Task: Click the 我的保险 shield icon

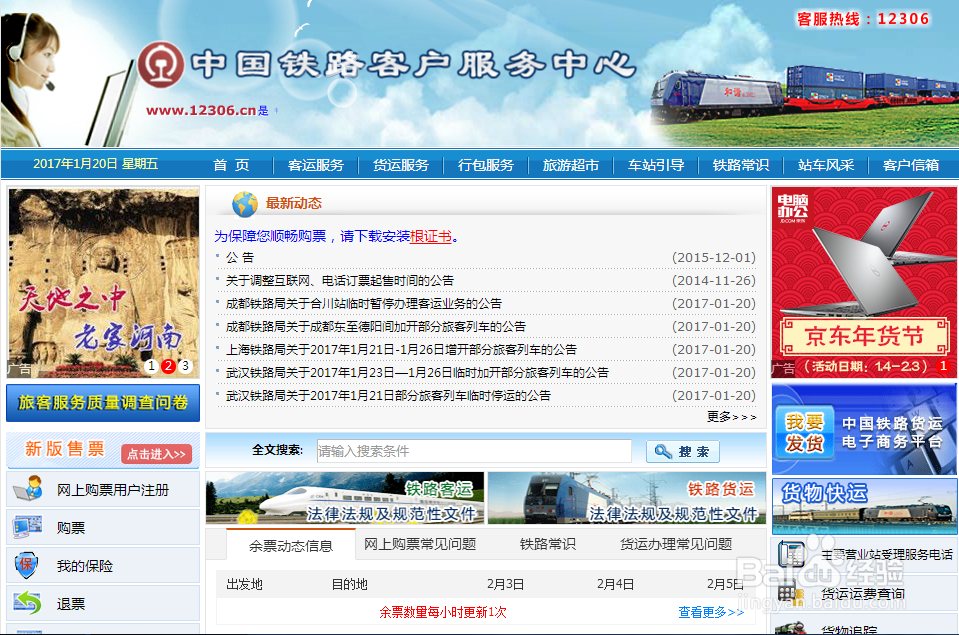Action: pyautogui.click(x=26, y=565)
